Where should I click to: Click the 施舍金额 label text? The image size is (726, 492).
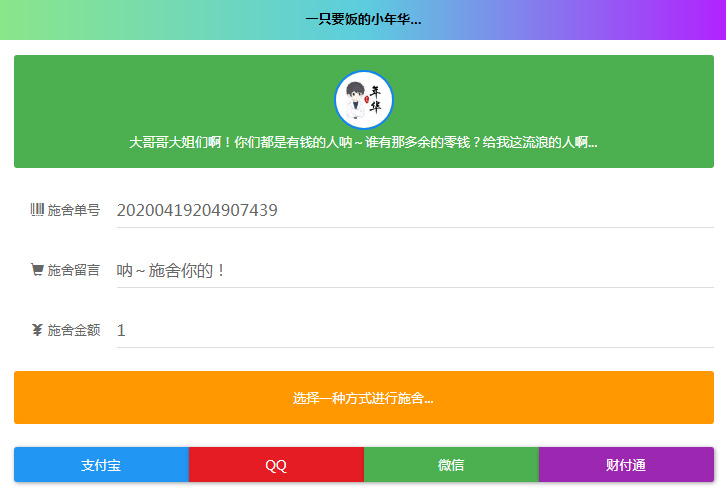click(74, 330)
